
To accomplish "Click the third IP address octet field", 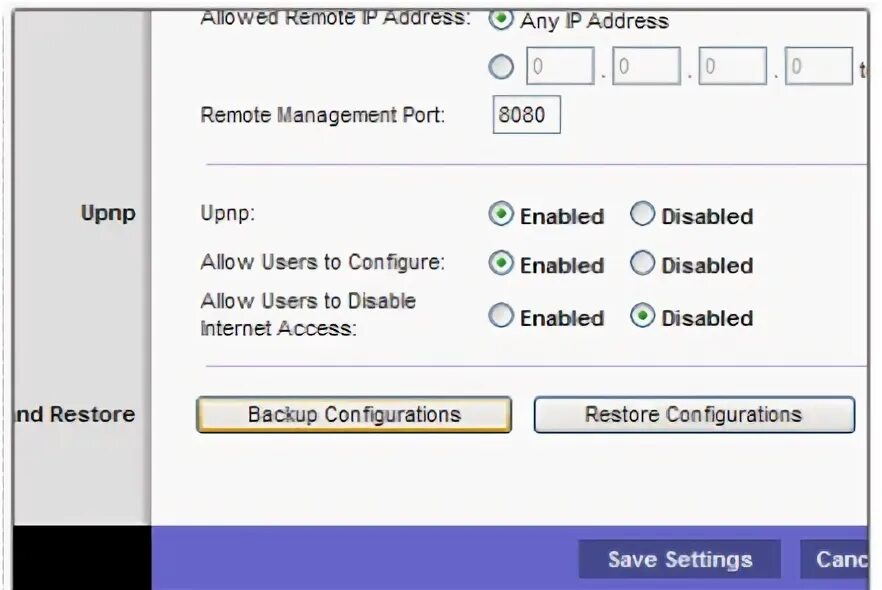I will (x=732, y=66).
